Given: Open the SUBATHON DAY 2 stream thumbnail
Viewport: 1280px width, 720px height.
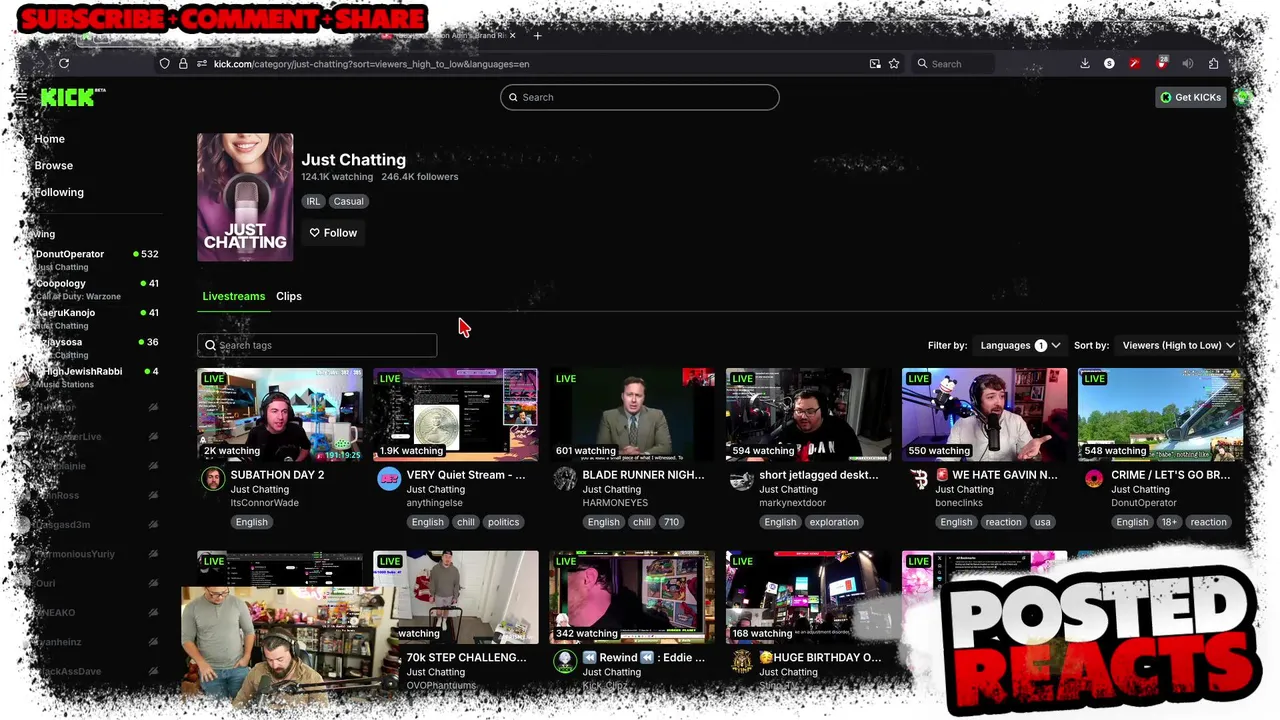Looking at the screenshot, I should (x=280, y=415).
